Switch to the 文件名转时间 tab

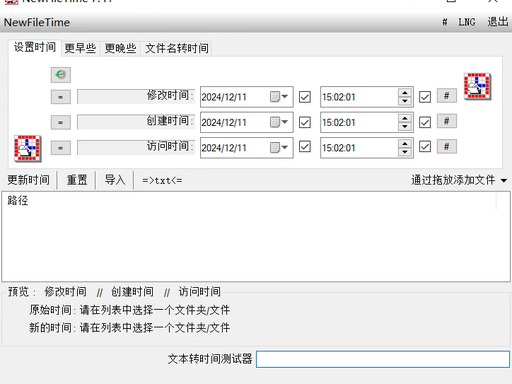177,49
